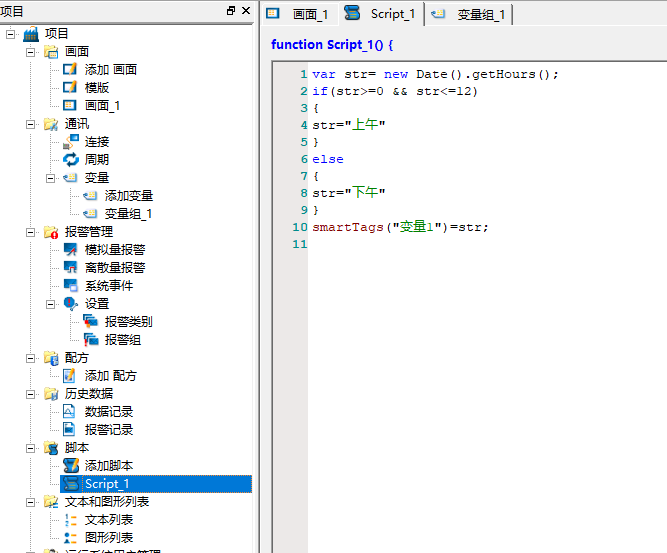
Task: Click the if condition on line 2
Action: [x=395, y=91]
